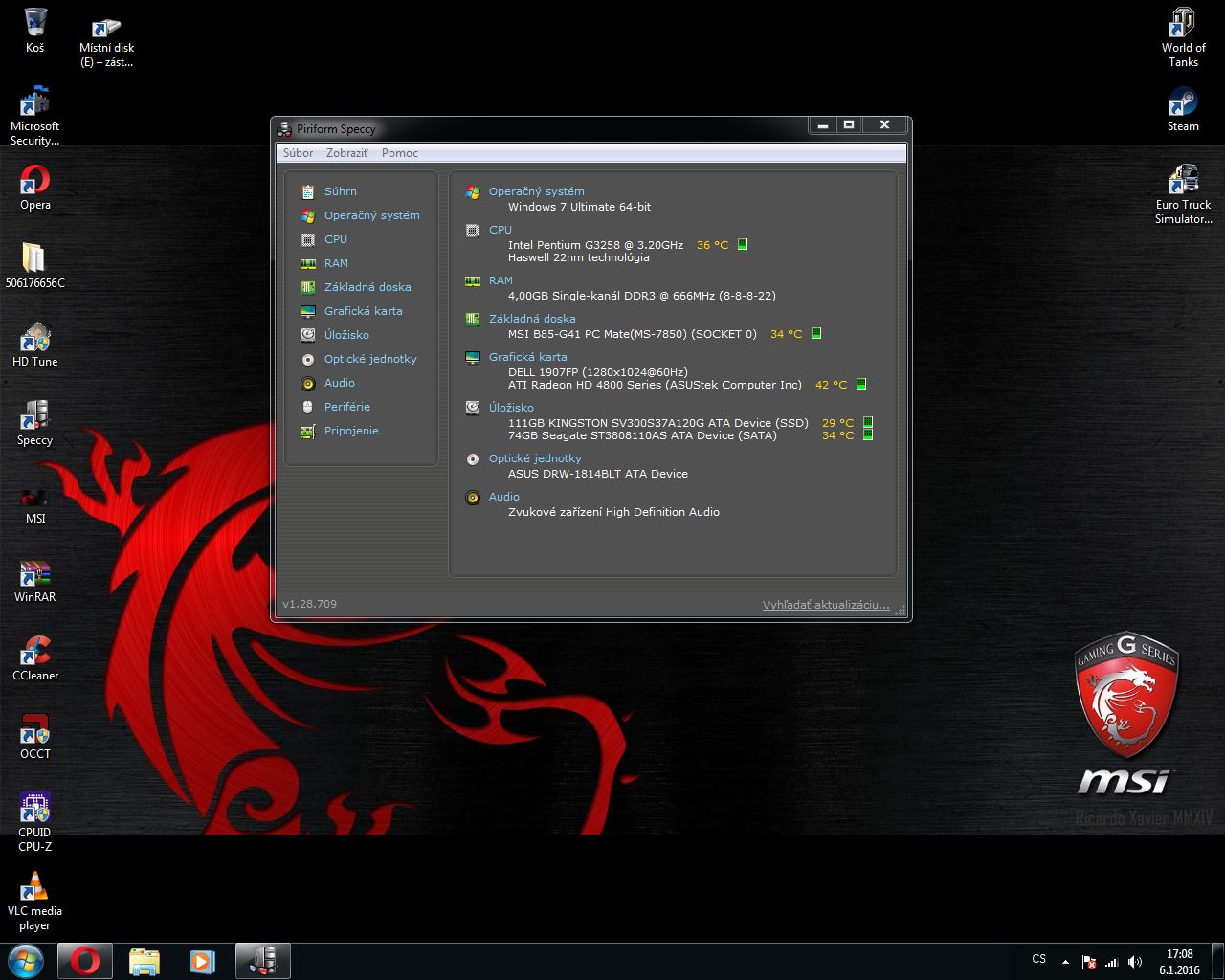Click the RAM heading in summary panel
Image resolution: width=1225 pixels, height=980 pixels.
point(501,280)
